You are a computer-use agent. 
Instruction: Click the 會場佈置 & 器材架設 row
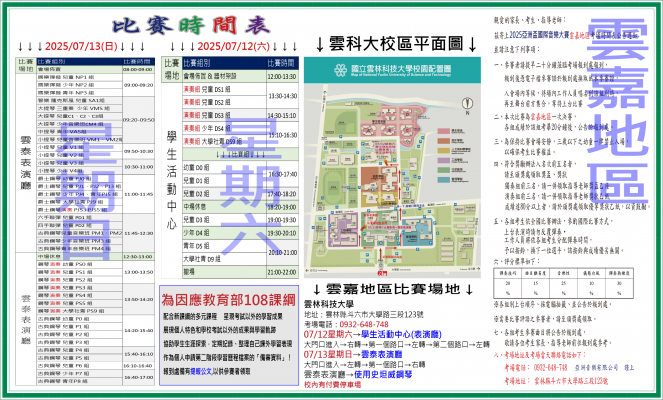coord(225,77)
